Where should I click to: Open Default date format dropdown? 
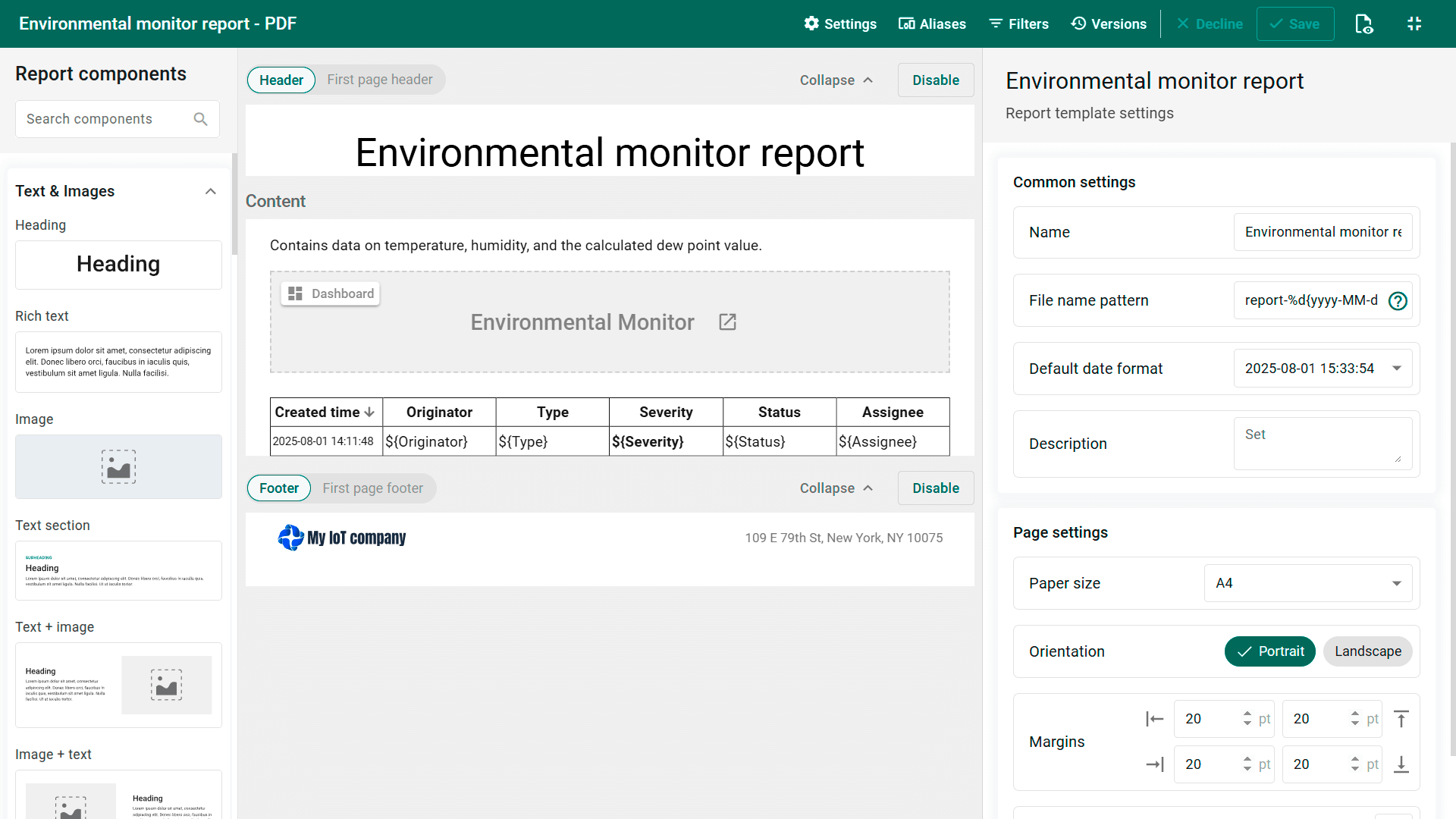coord(1322,369)
